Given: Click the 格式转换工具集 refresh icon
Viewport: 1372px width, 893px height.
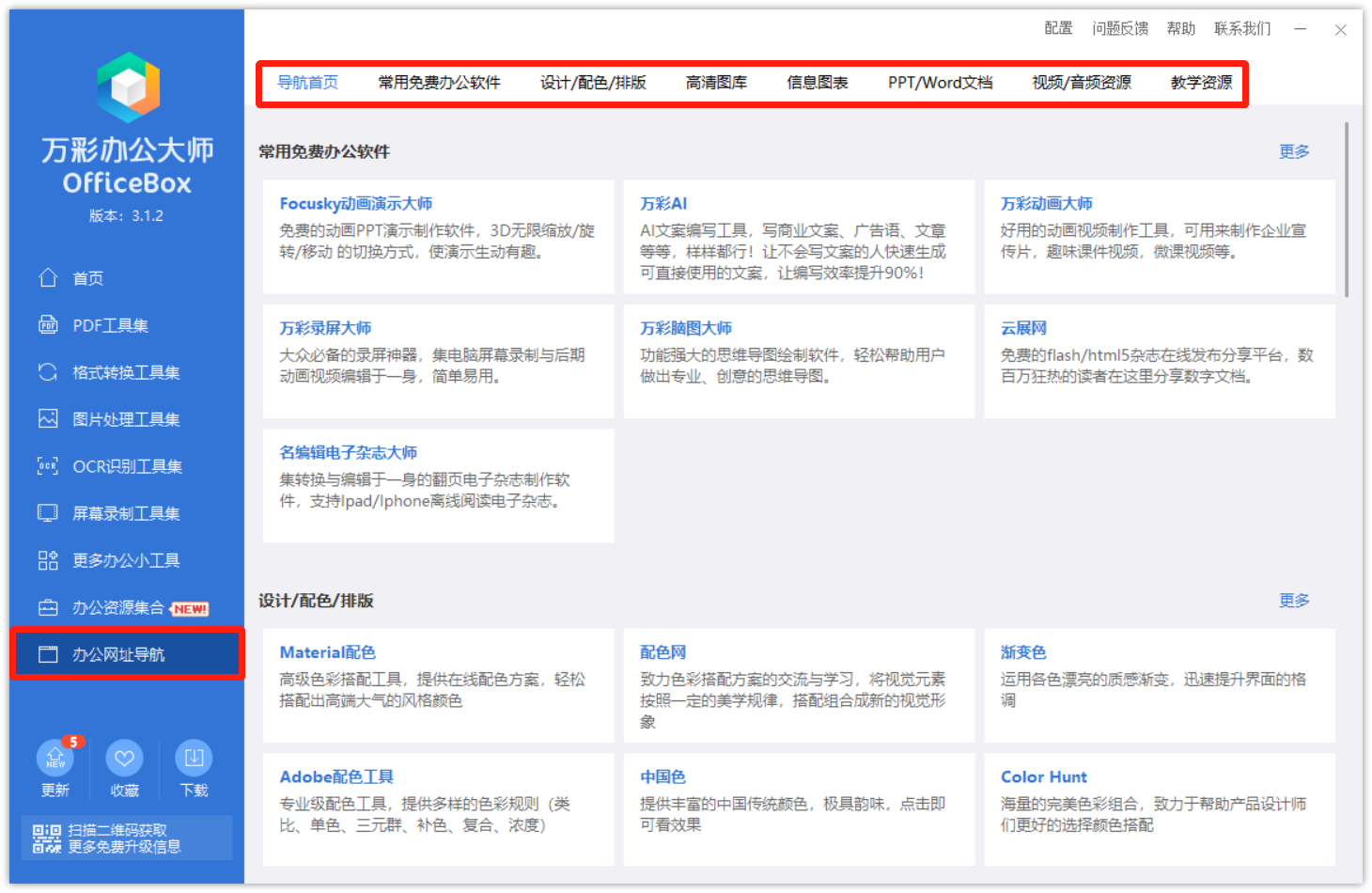Looking at the screenshot, I should pos(48,371).
